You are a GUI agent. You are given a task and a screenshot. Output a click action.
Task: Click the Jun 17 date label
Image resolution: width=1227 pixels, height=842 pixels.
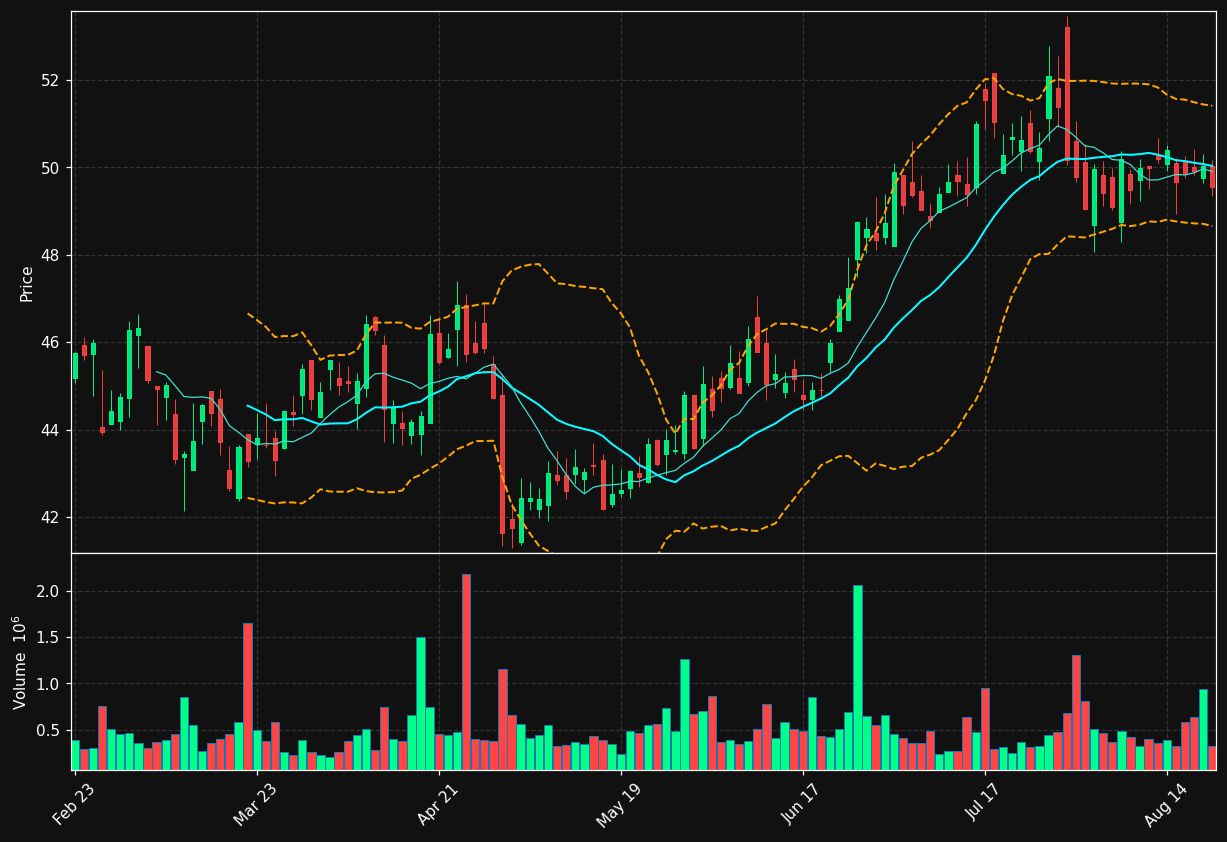click(800, 802)
